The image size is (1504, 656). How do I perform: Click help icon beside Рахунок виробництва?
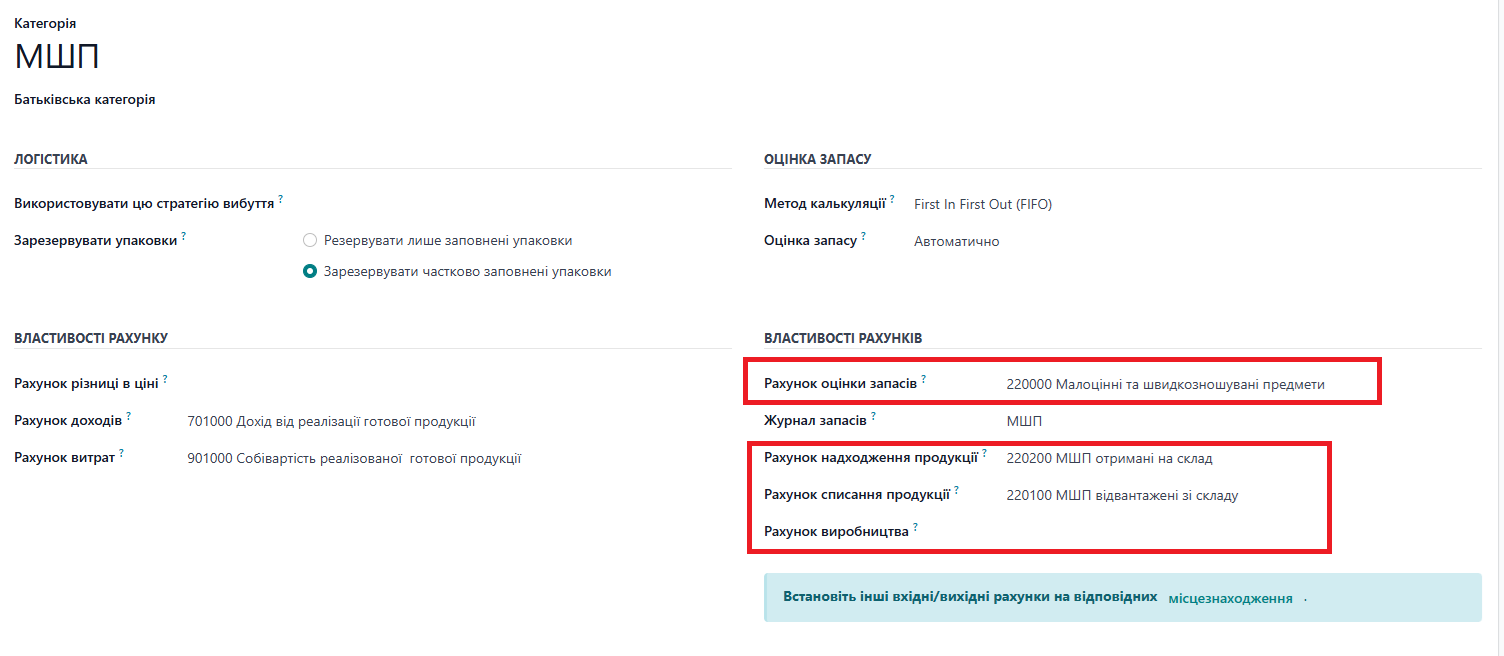tap(916, 527)
